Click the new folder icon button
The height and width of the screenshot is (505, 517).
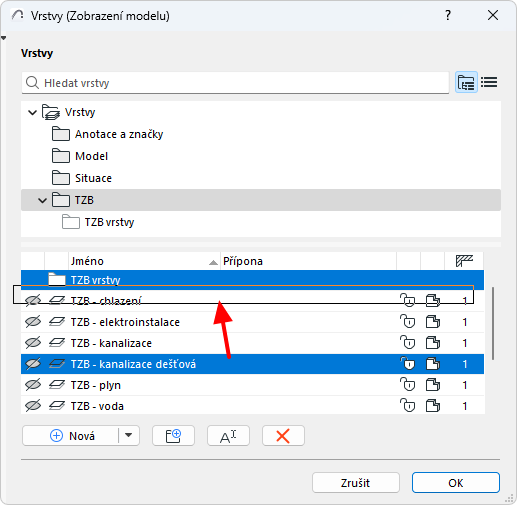point(173,436)
